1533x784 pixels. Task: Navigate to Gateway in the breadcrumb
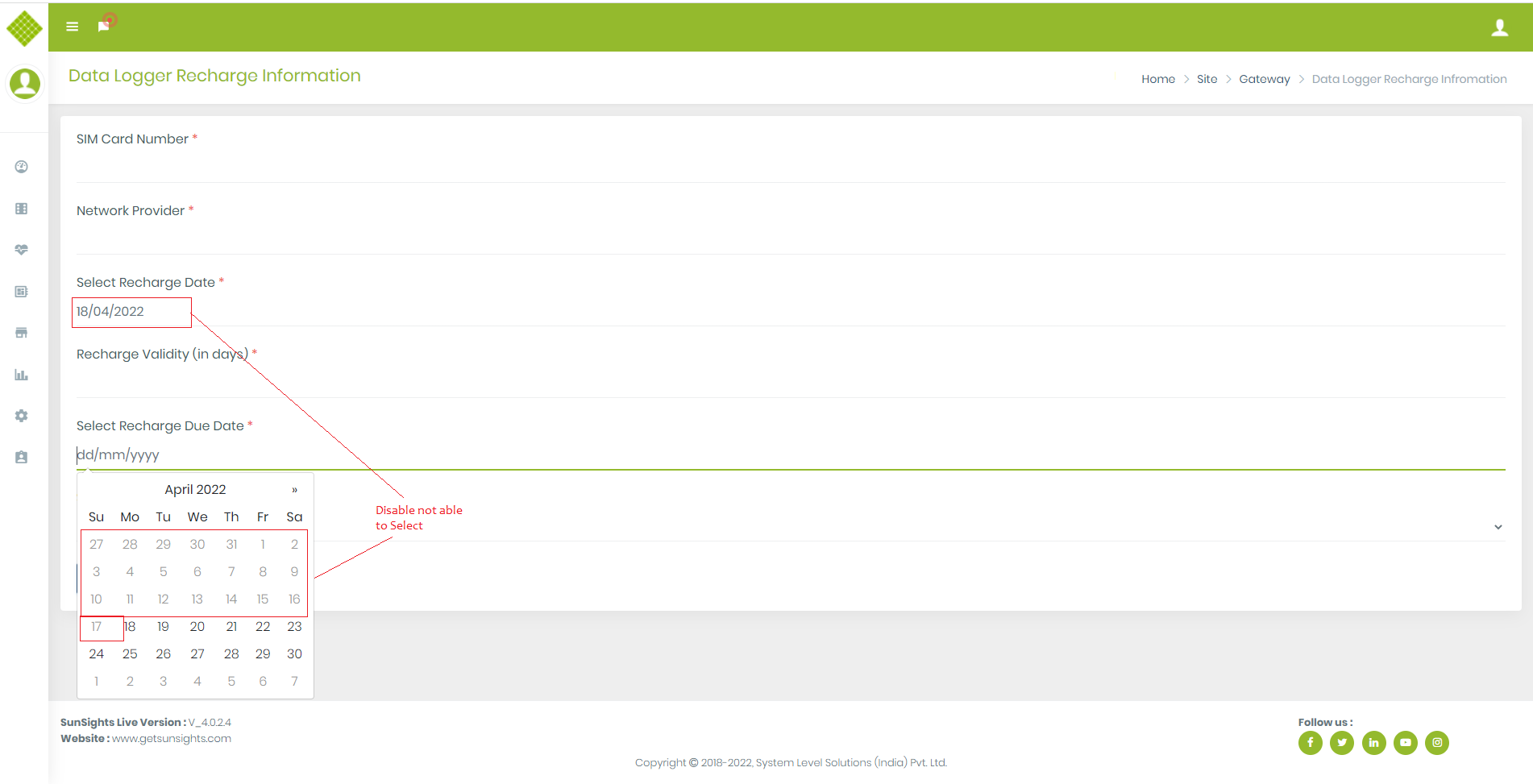click(1264, 79)
